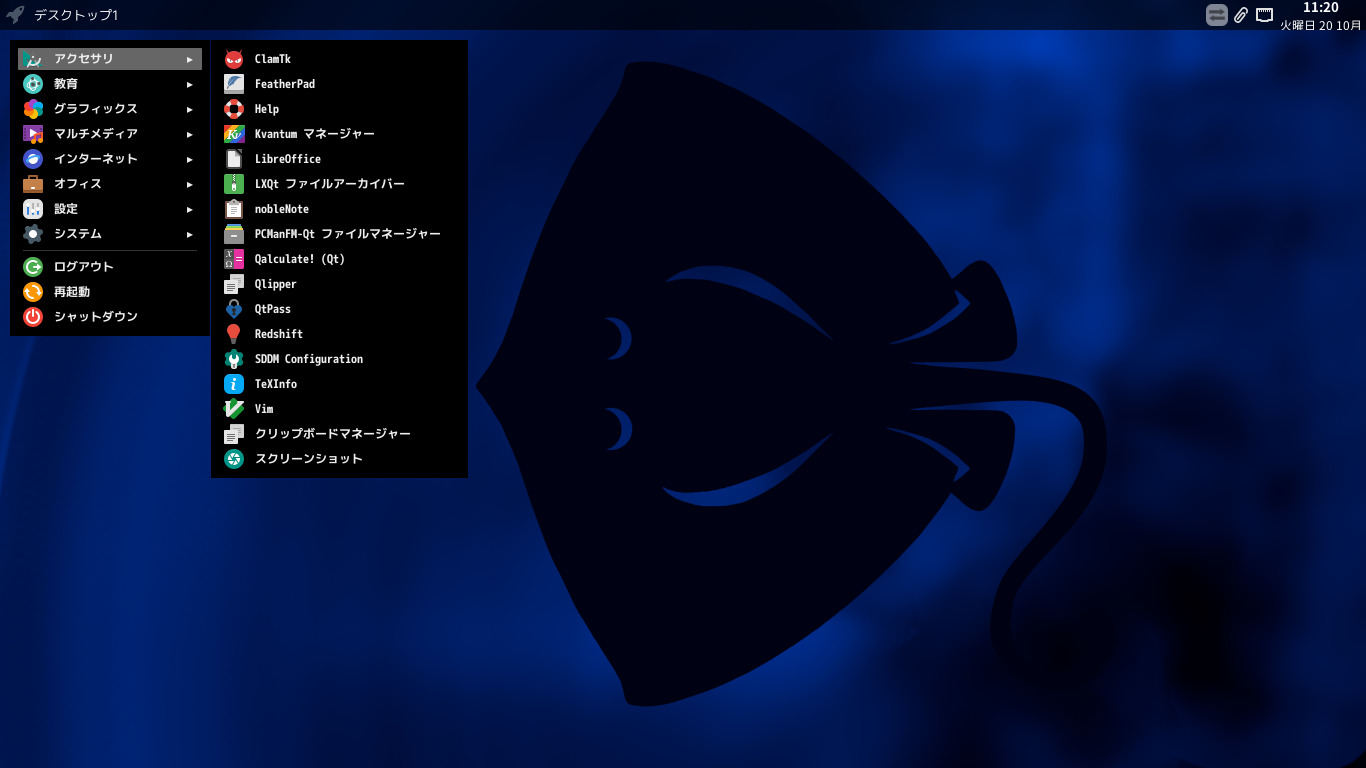Click the デスクトップ1 desktop switcher label

76,15
